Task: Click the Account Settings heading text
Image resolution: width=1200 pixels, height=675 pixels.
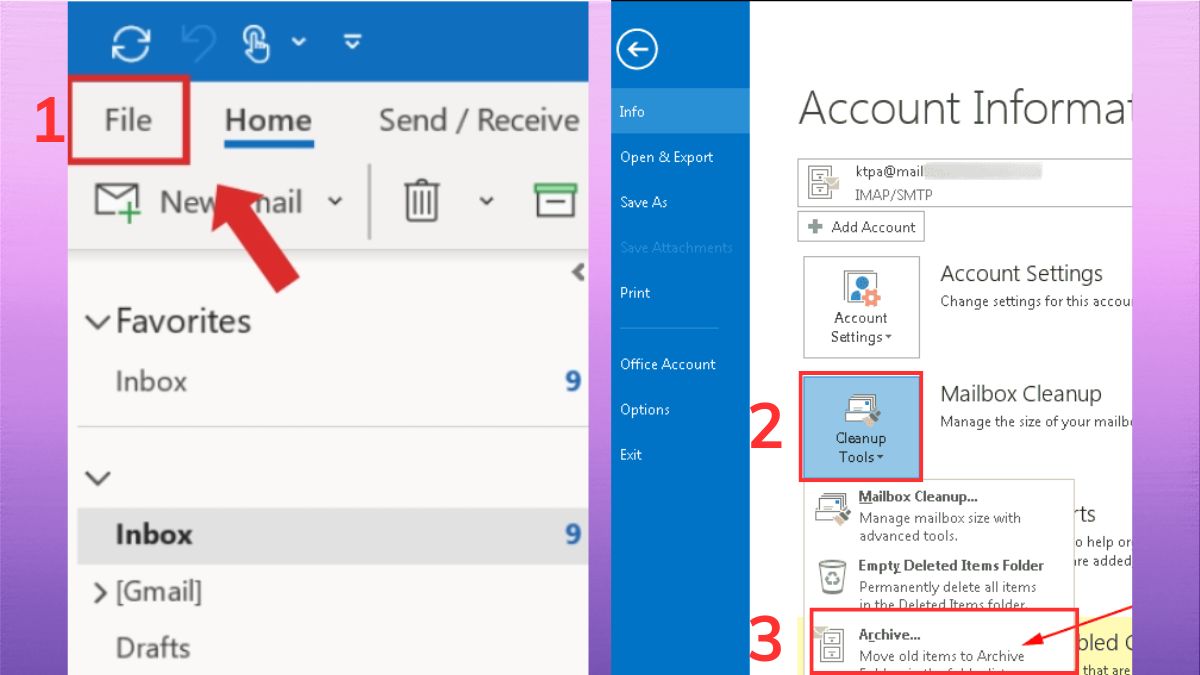Action: (1022, 274)
